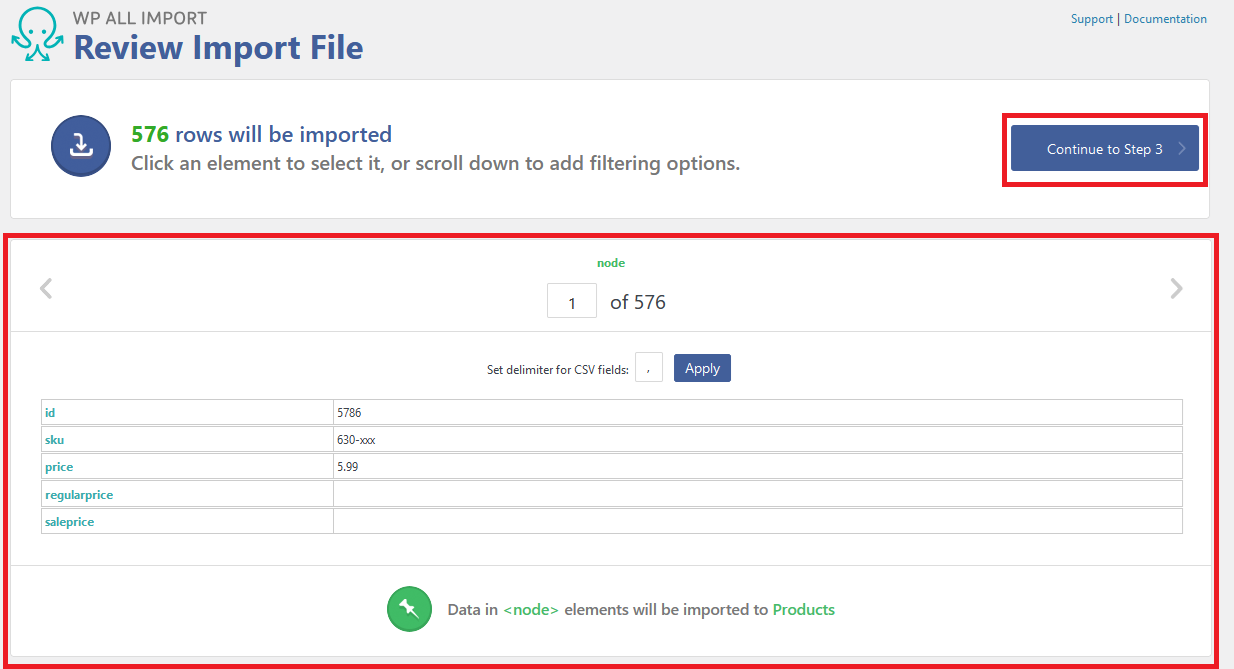Click the sku value 630-xxx
1234x669 pixels.
click(356, 440)
